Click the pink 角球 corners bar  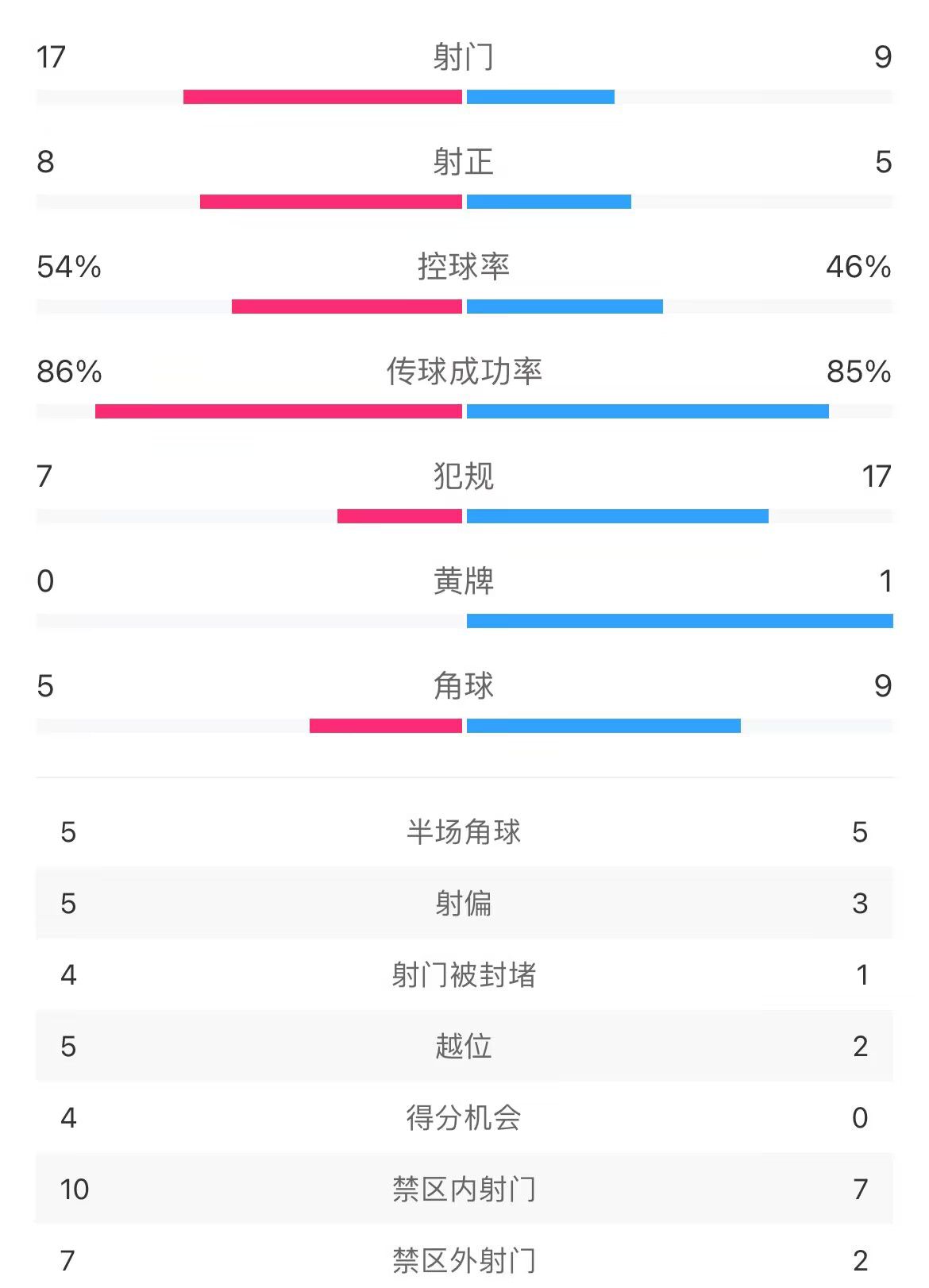coord(385,726)
